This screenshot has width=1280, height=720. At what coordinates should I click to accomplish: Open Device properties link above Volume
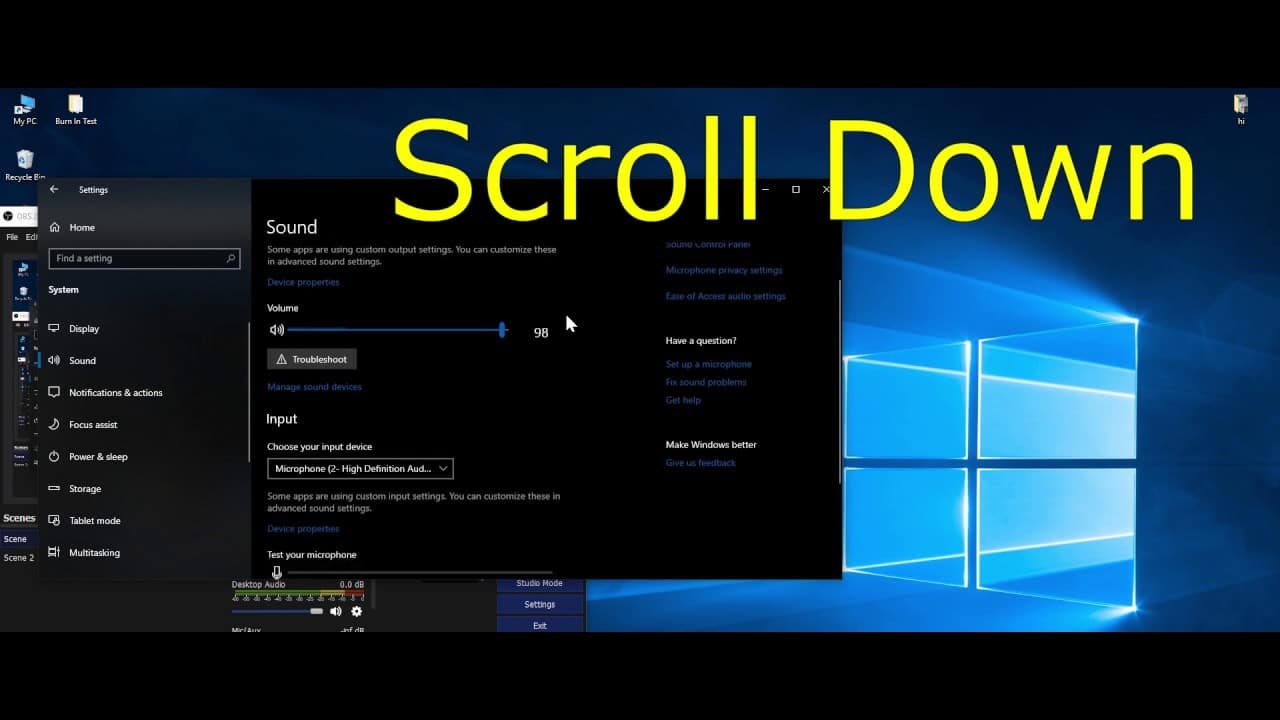tap(303, 282)
